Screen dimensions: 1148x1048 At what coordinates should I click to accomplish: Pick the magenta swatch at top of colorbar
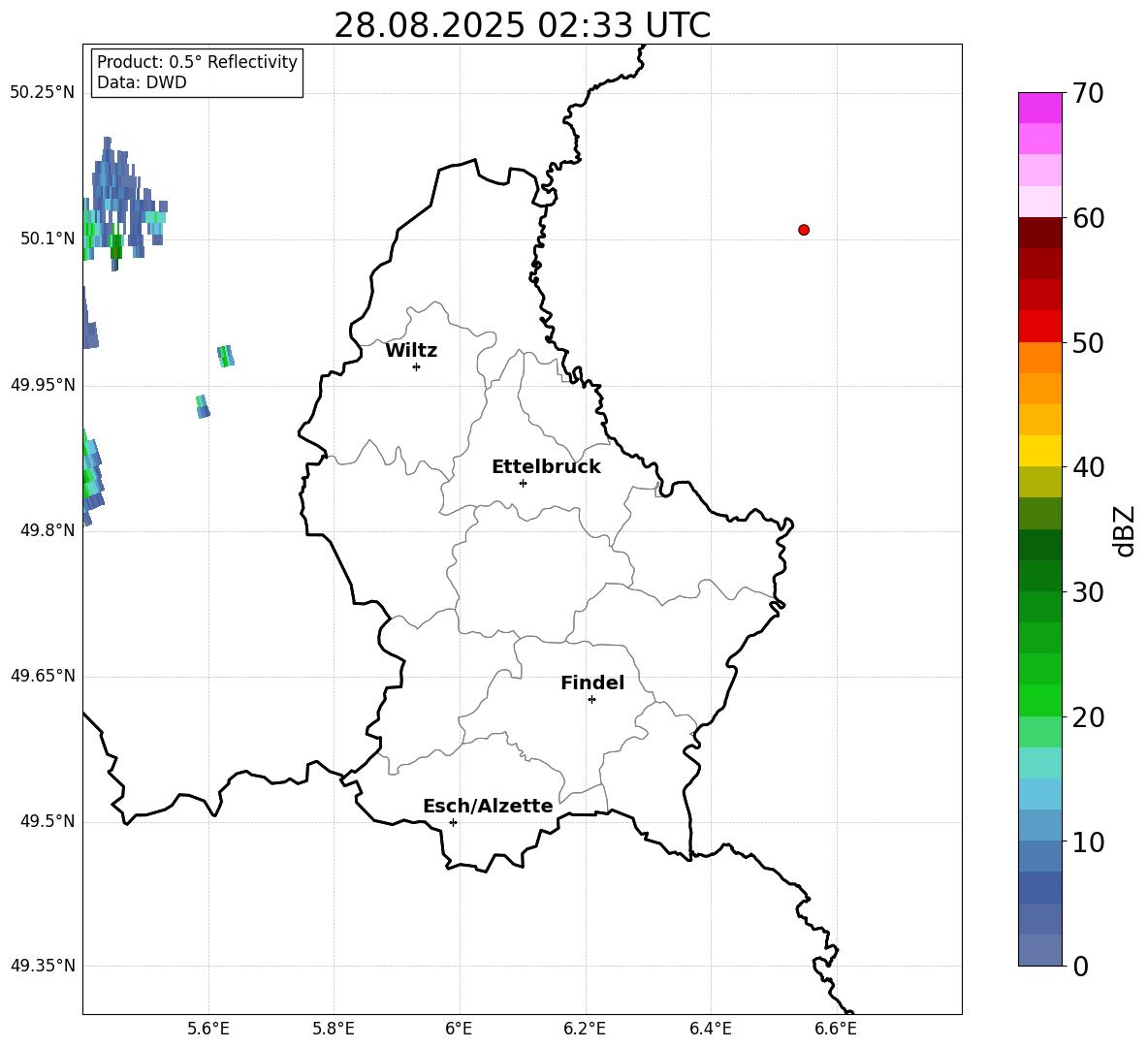(x=1039, y=108)
